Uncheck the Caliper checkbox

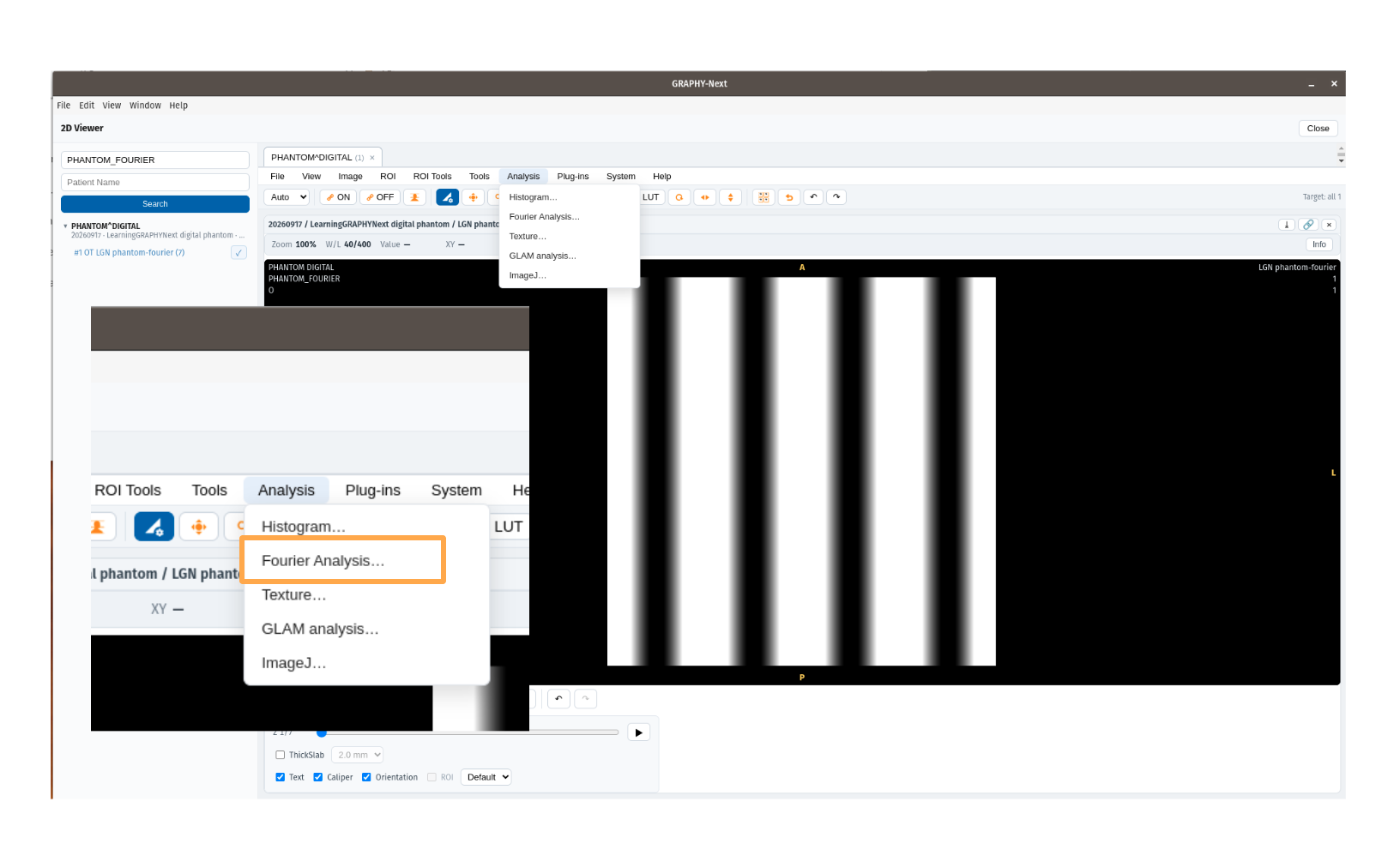click(x=317, y=778)
